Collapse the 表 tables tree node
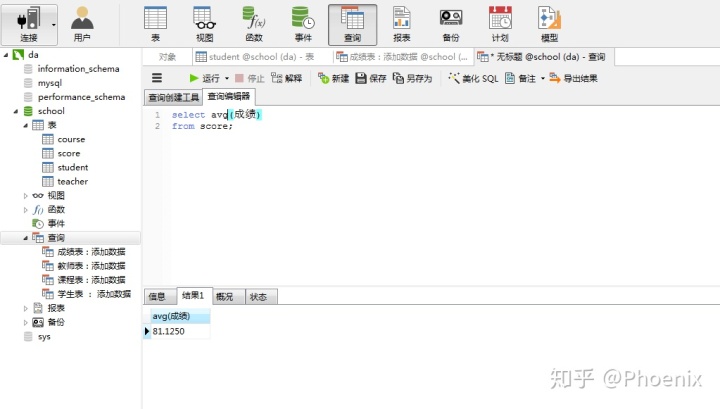 pyautogui.click(x=26, y=125)
